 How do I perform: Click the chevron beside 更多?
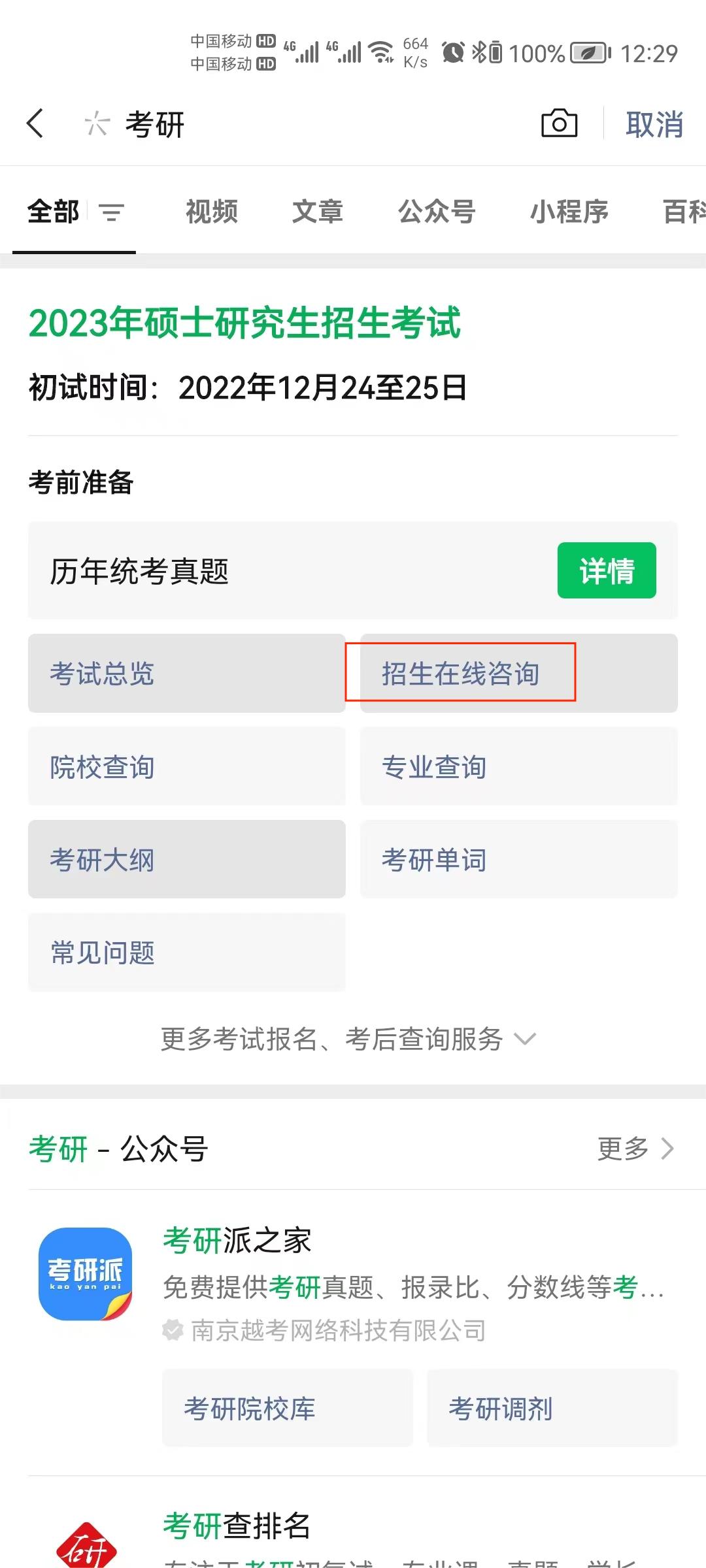pyautogui.click(x=667, y=1149)
